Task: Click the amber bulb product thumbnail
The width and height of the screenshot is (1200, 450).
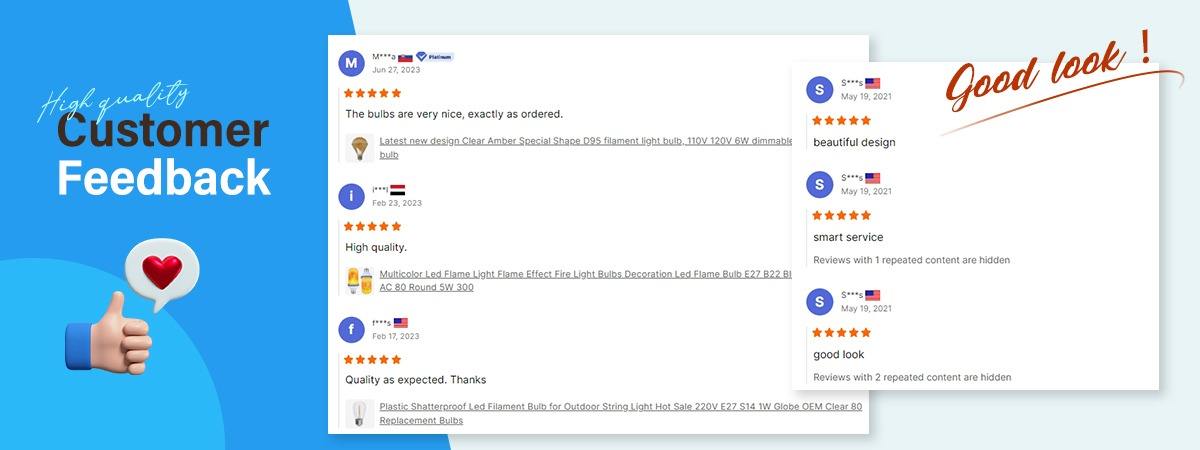Action: (x=359, y=148)
